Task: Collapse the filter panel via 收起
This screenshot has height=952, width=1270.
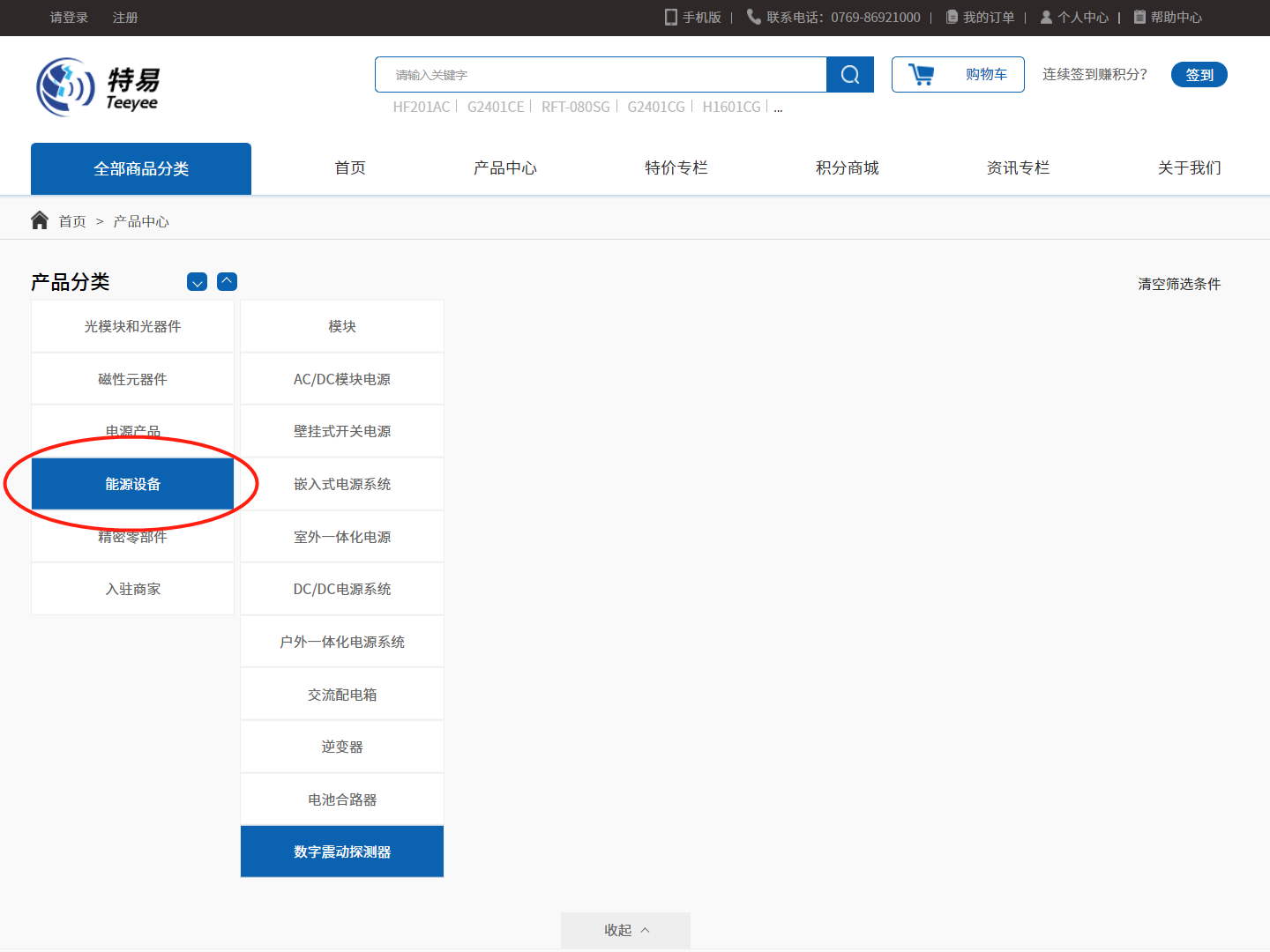Action: [625, 930]
